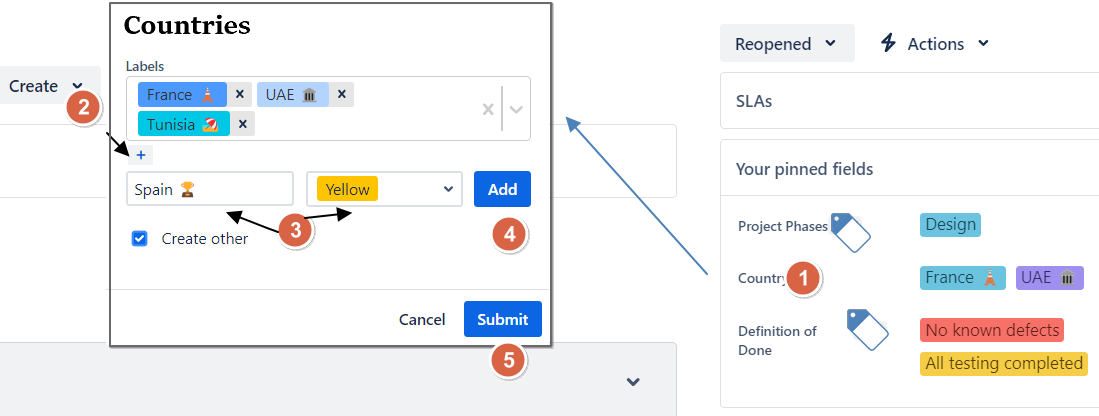Remove the France label chip
Image resolution: width=1099 pixels, height=416 pixels.
(x=240, y=95)
